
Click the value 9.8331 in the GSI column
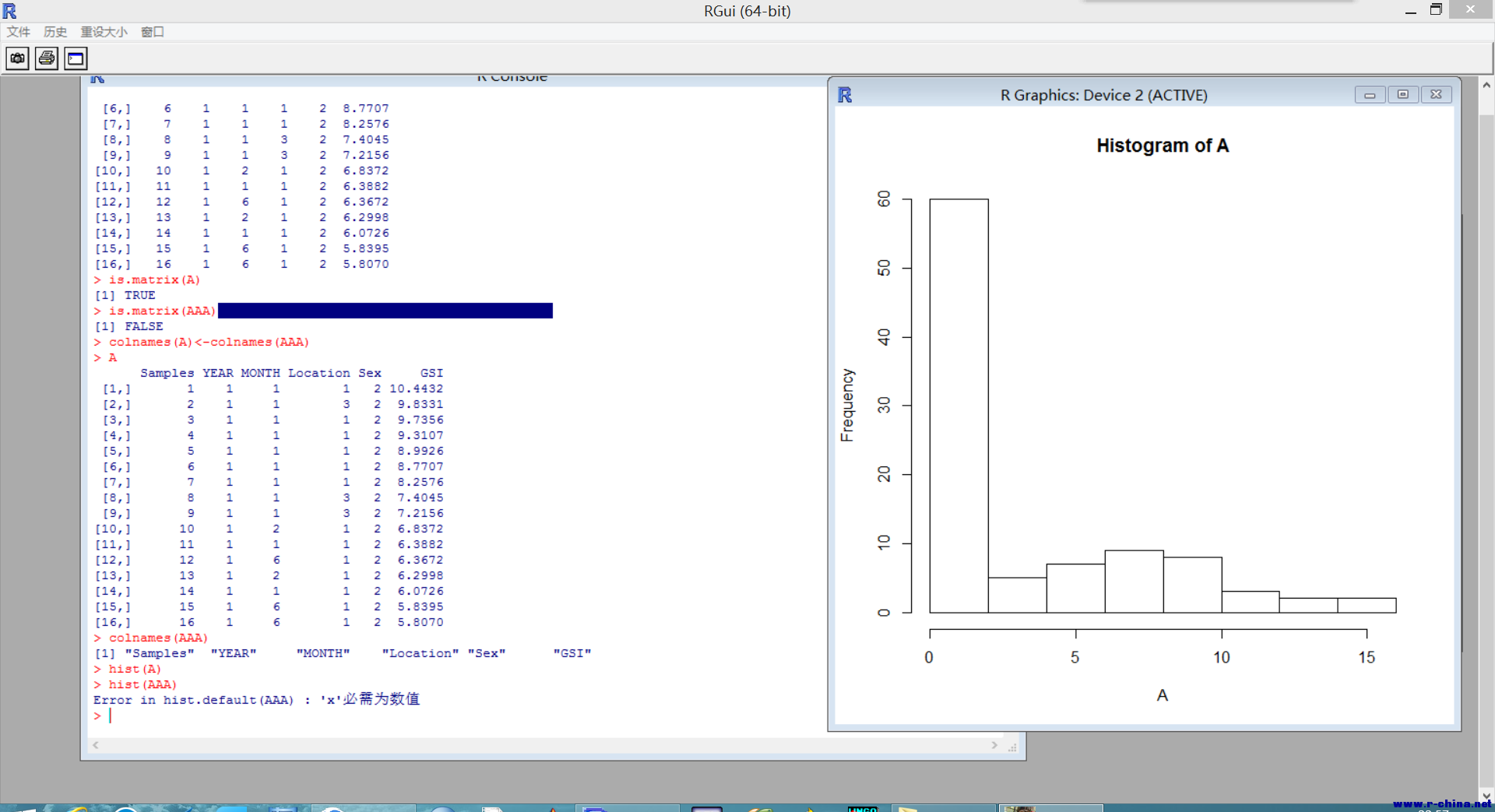tap(420, 404)
